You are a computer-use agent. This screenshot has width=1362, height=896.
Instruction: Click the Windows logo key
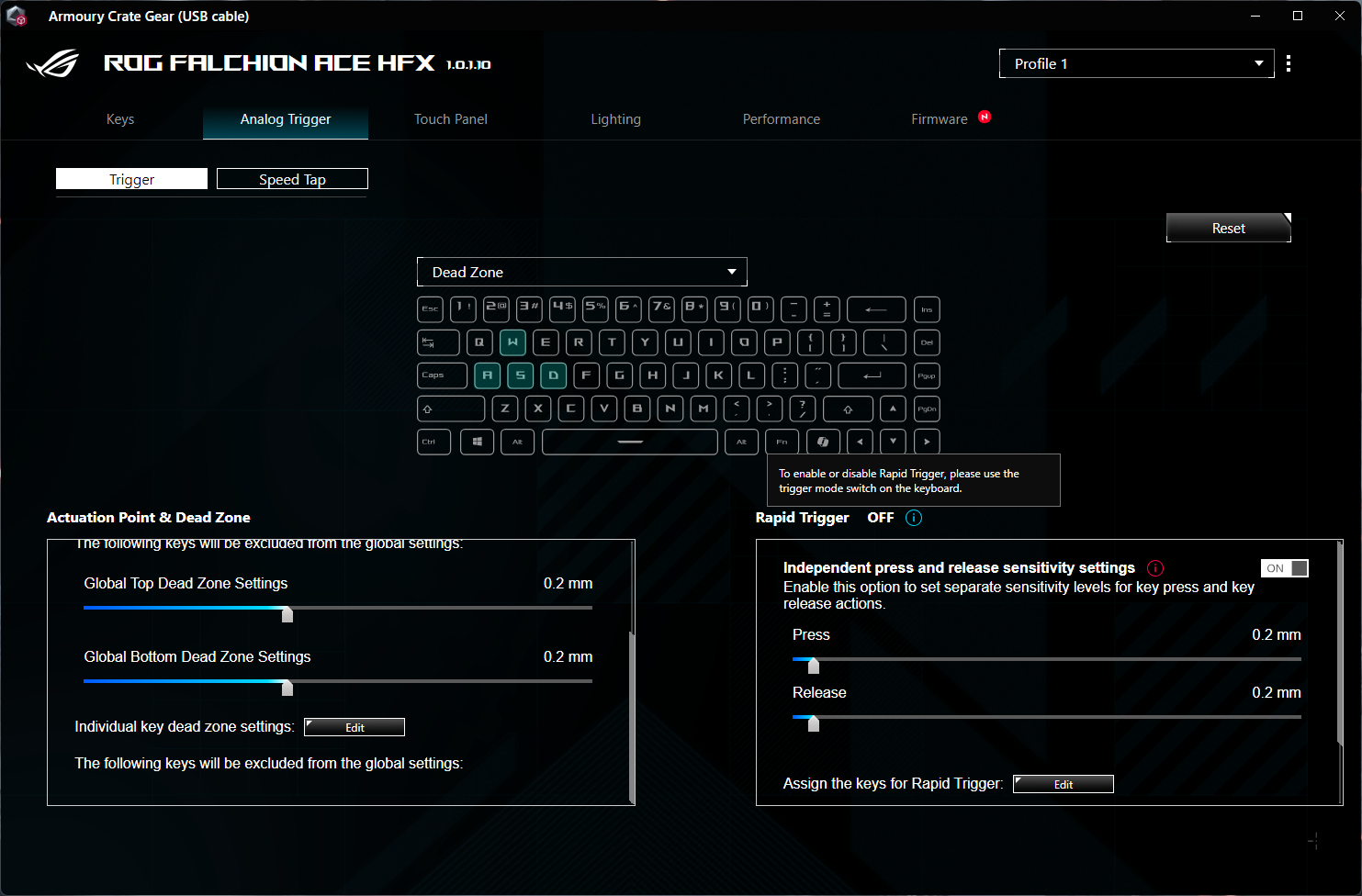pos(477,442)
